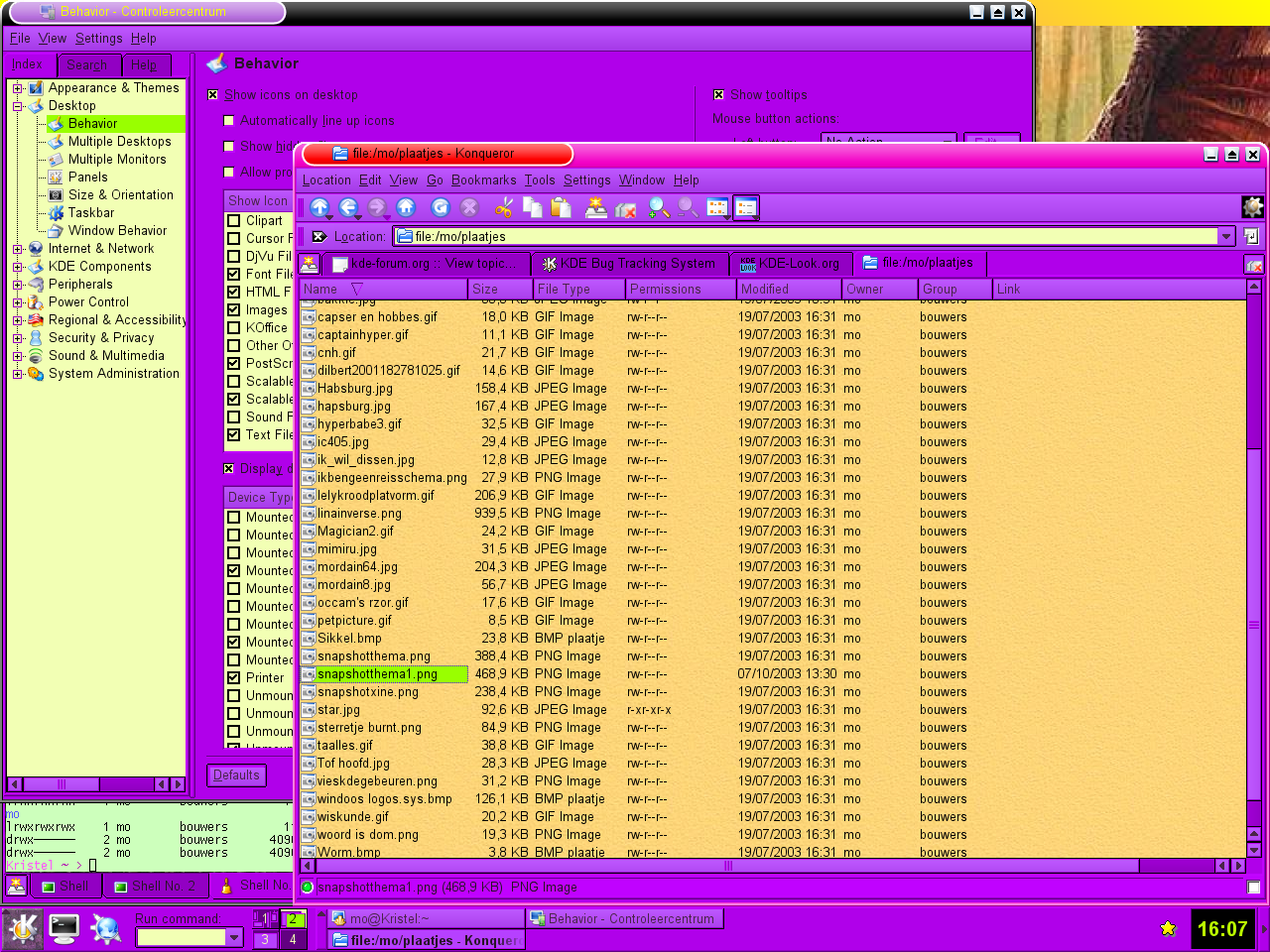Click the Konqueror gear throbber icon

coord(1252,206)
